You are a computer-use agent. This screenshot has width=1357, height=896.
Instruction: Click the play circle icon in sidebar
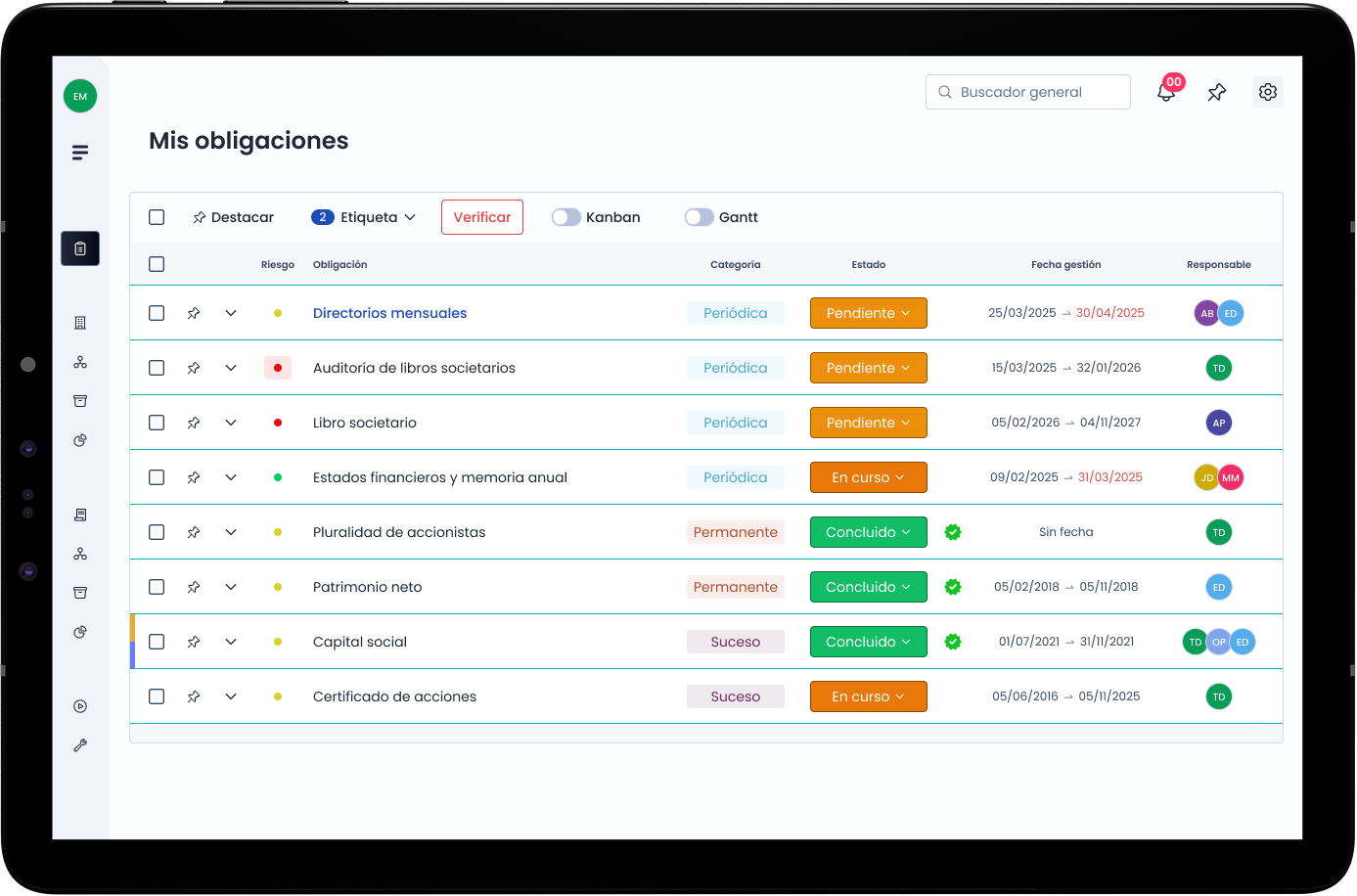[x=80, y=706]
